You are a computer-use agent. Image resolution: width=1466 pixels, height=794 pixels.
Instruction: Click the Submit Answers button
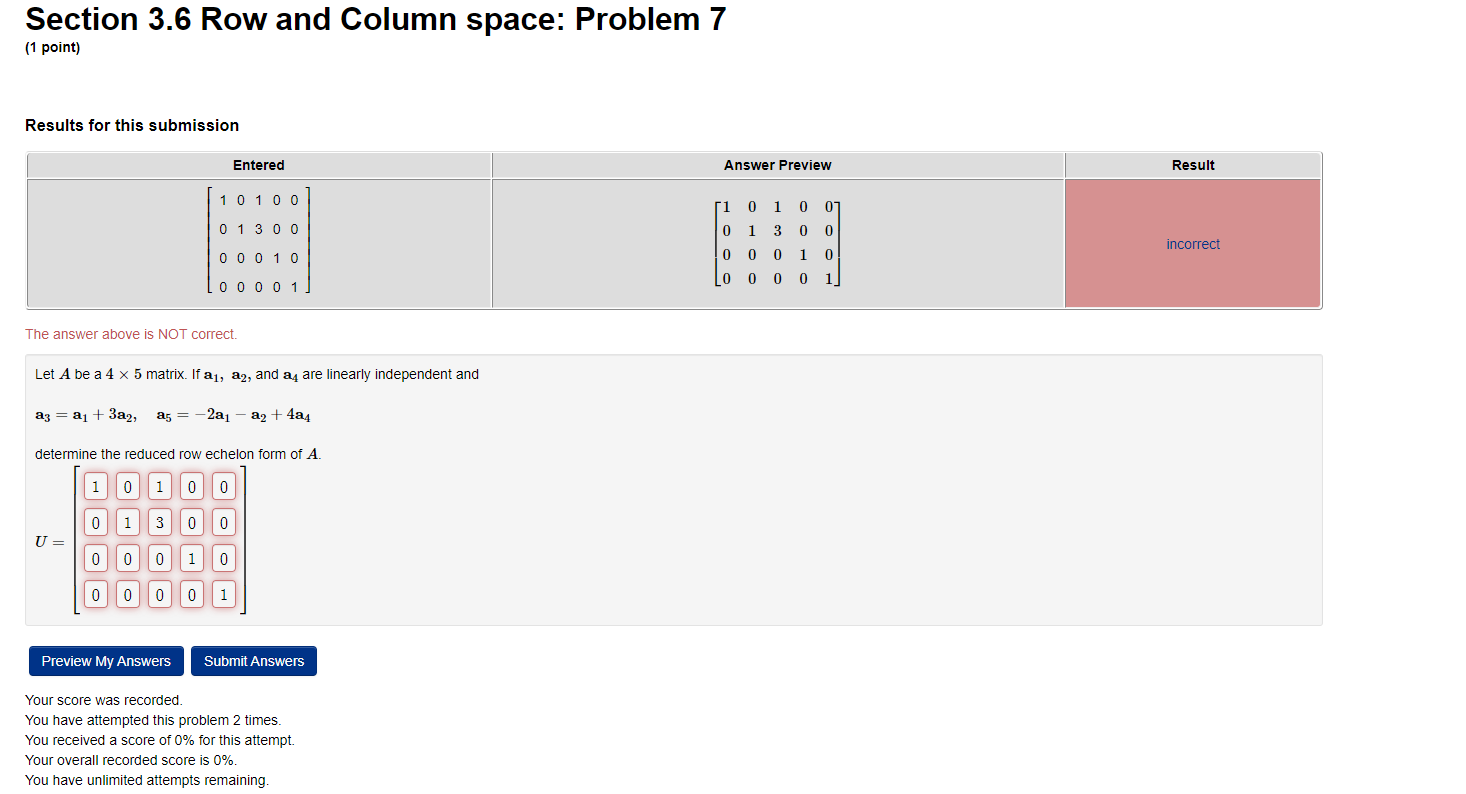[x=253, y=660]
